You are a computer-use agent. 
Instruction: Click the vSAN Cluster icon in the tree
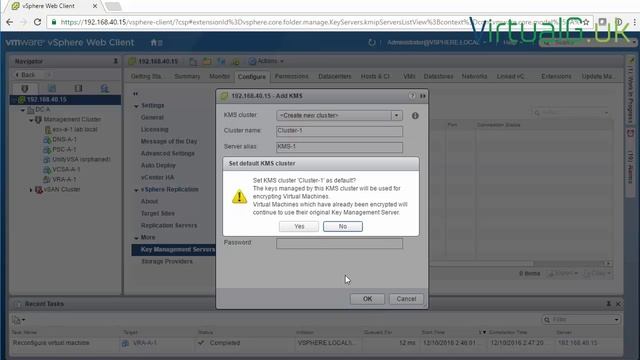coord(39,190)
